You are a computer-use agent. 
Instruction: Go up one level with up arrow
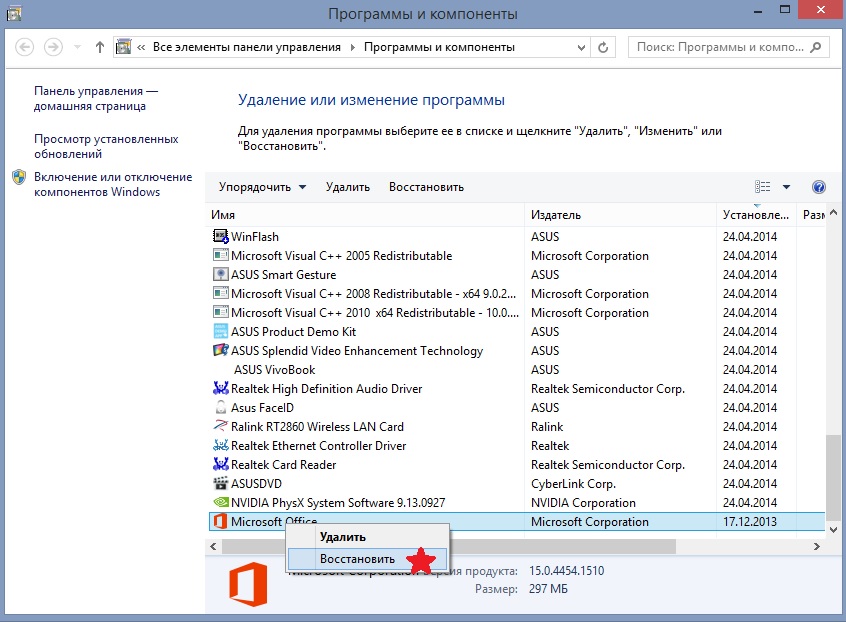(99, 47)
